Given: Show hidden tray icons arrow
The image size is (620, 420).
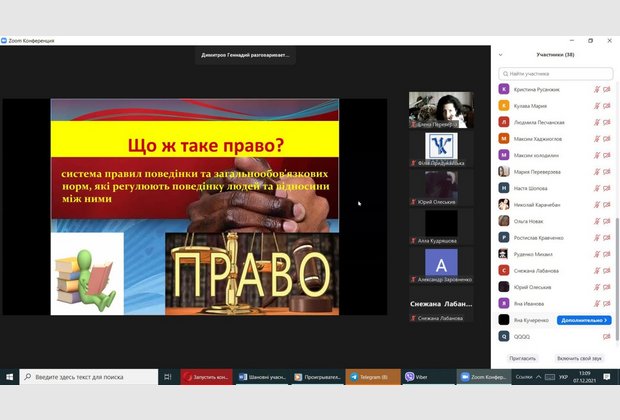Looking at the screenshot, I should click(538, 377).
